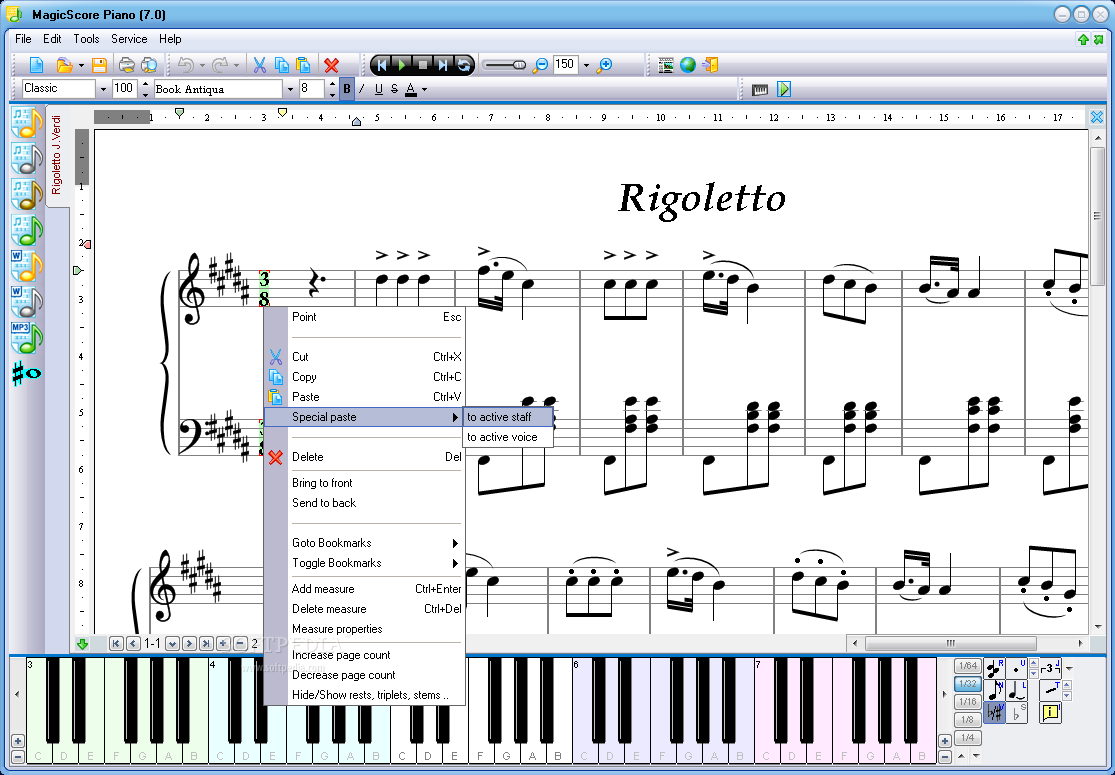Cut selection using toolbar scissors
Image resolution: width=1115 pixels, height=775 pixels.
tap(260, 65)
